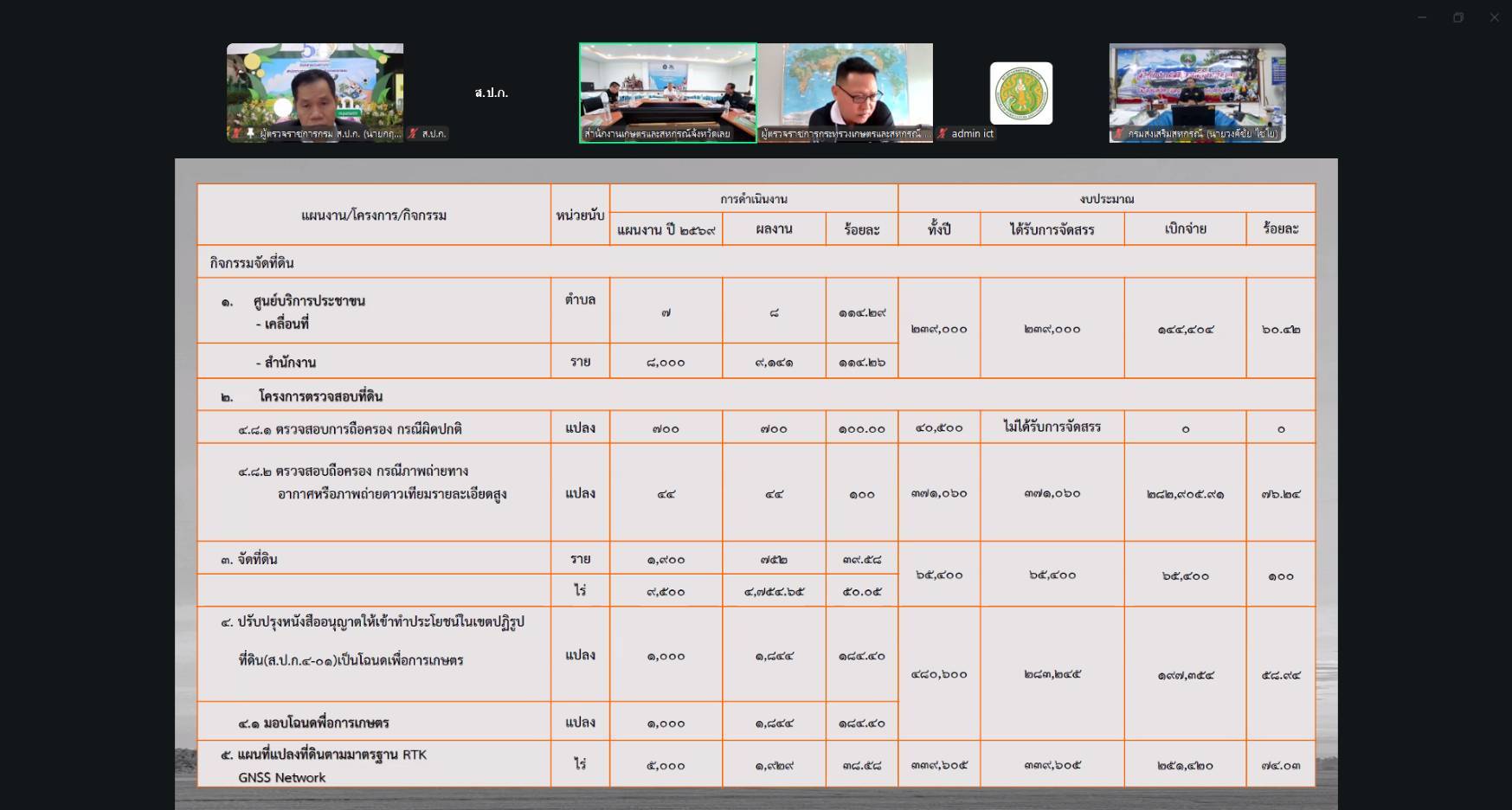The height and width of the screenshot is (810, 1512).
Task: Click the ๒๕๑,๔๒๐ disbursement cell
Action: [x=1185, y=765]
